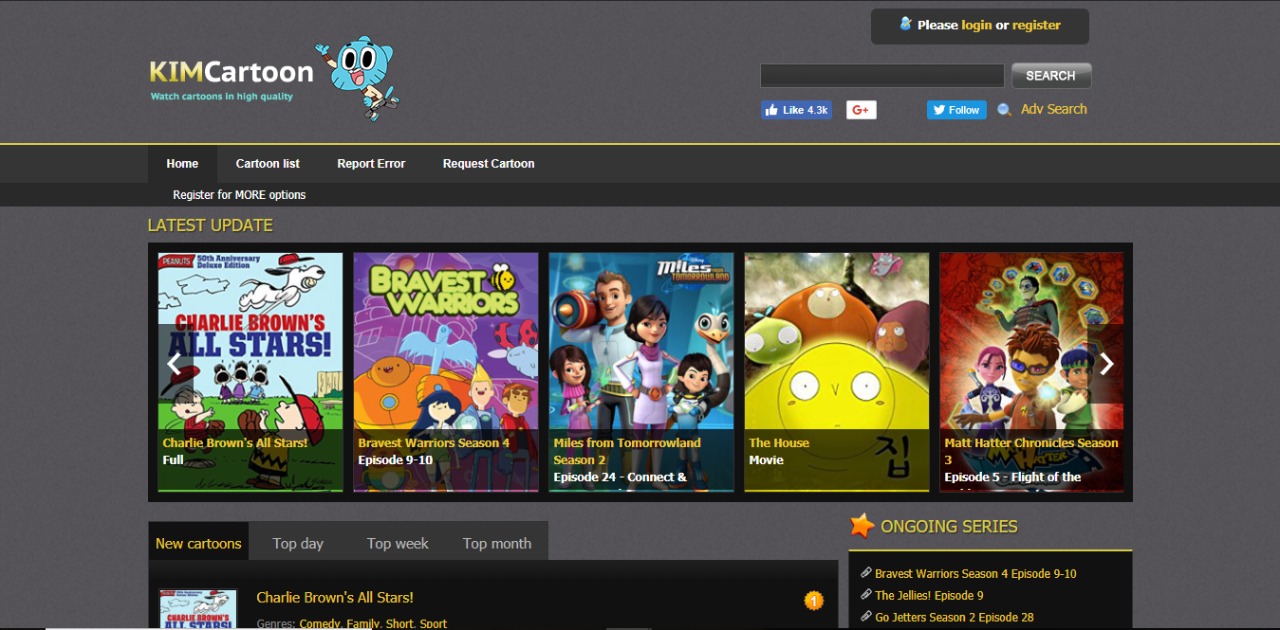Click 'Watch cartoons in high quality' tagline
This screenshot has width=1280, height=630.
(x=222, y=97)
